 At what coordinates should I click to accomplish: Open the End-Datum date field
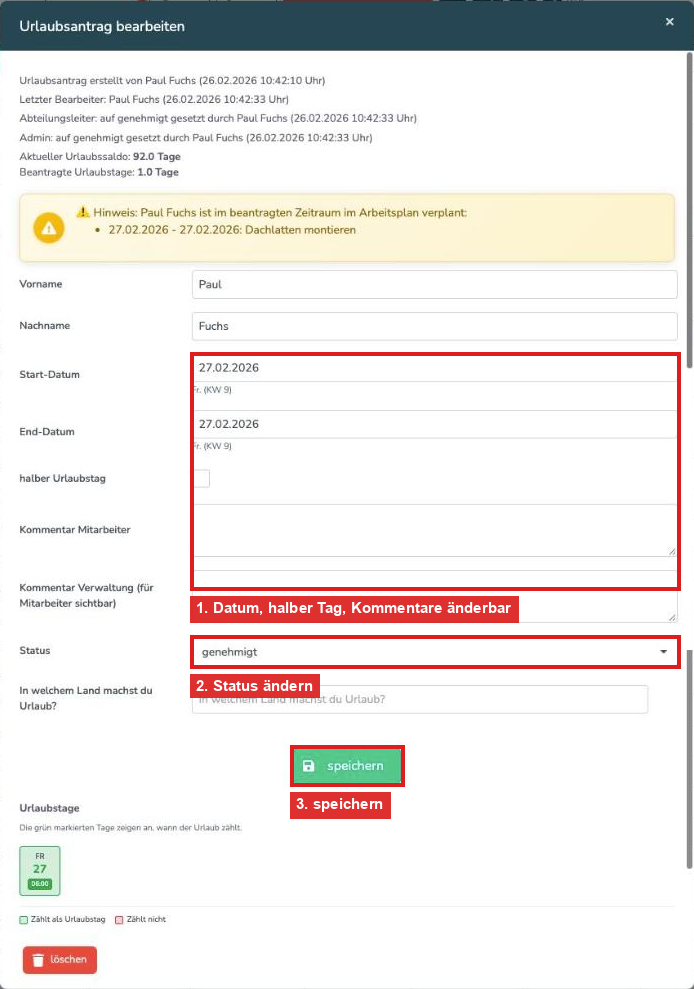pyautogui.click(x=435, y=424)
